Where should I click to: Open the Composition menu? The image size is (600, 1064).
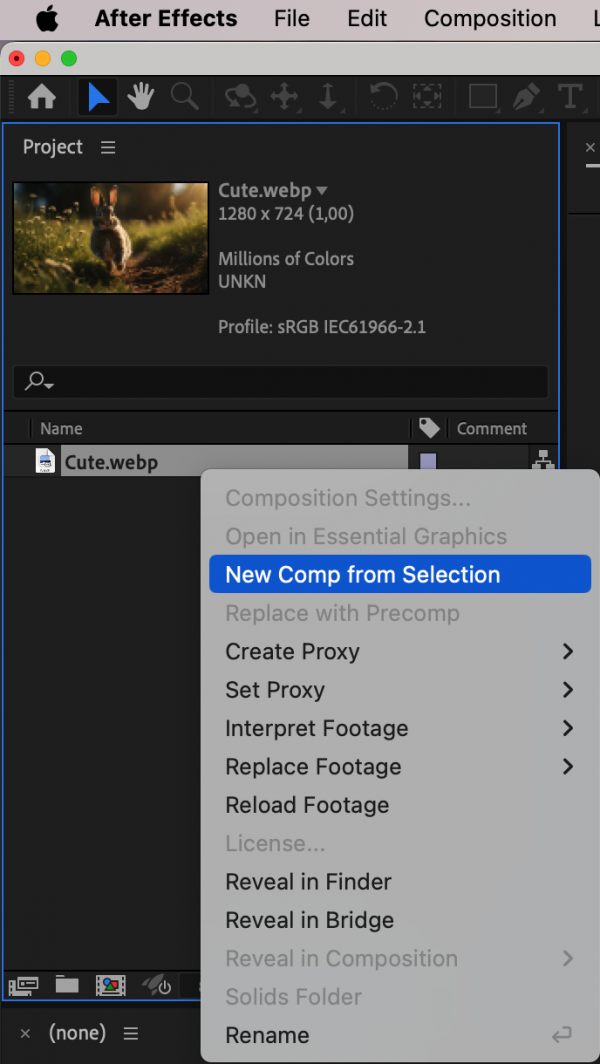point(490,18)
